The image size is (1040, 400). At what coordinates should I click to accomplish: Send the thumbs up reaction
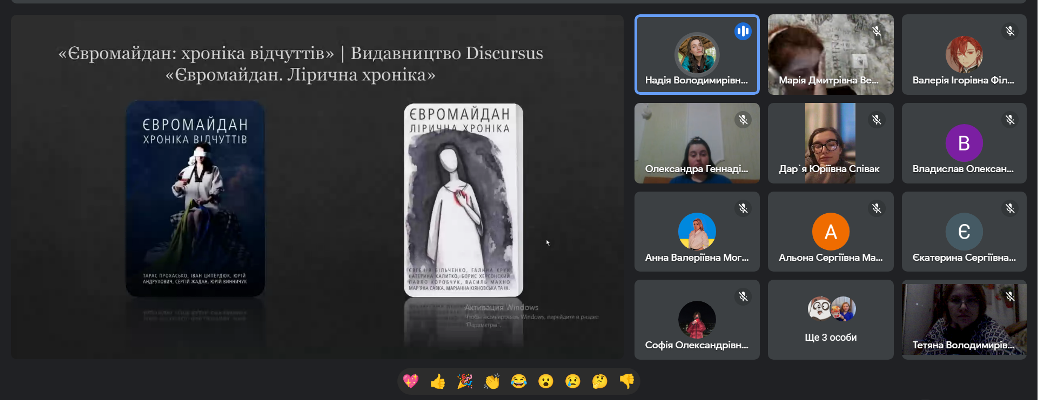point(438,381)
